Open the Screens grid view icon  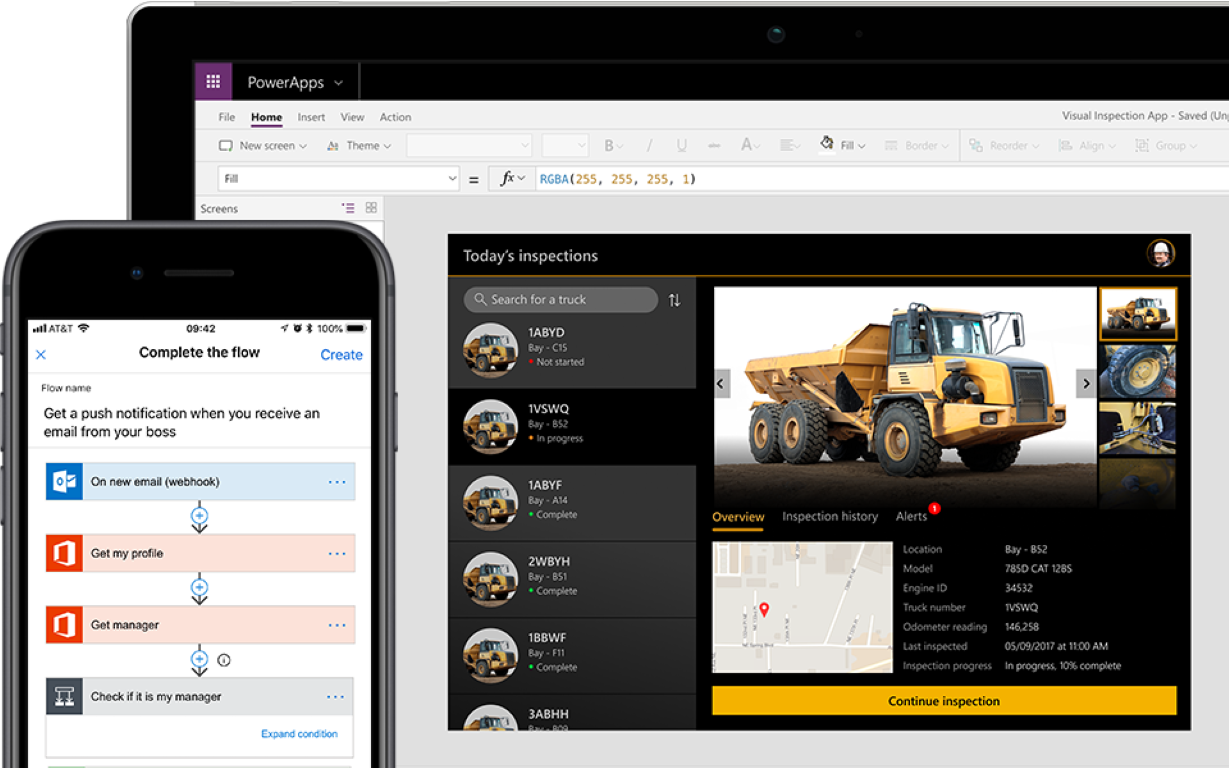point(370,207)
